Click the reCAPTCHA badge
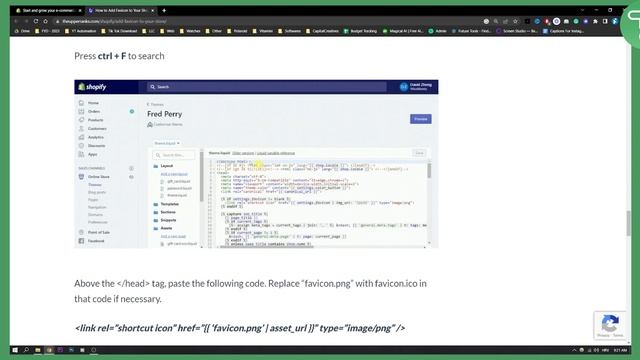The image size is (640, 360). coord(610,325)
